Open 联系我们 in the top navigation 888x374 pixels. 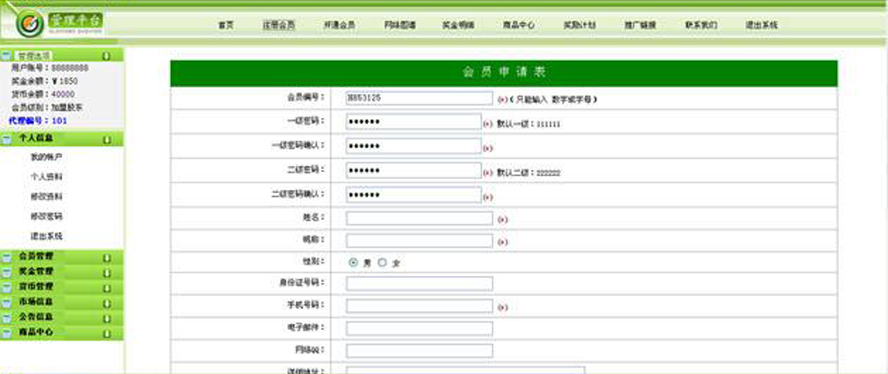[x=701, y=25]
